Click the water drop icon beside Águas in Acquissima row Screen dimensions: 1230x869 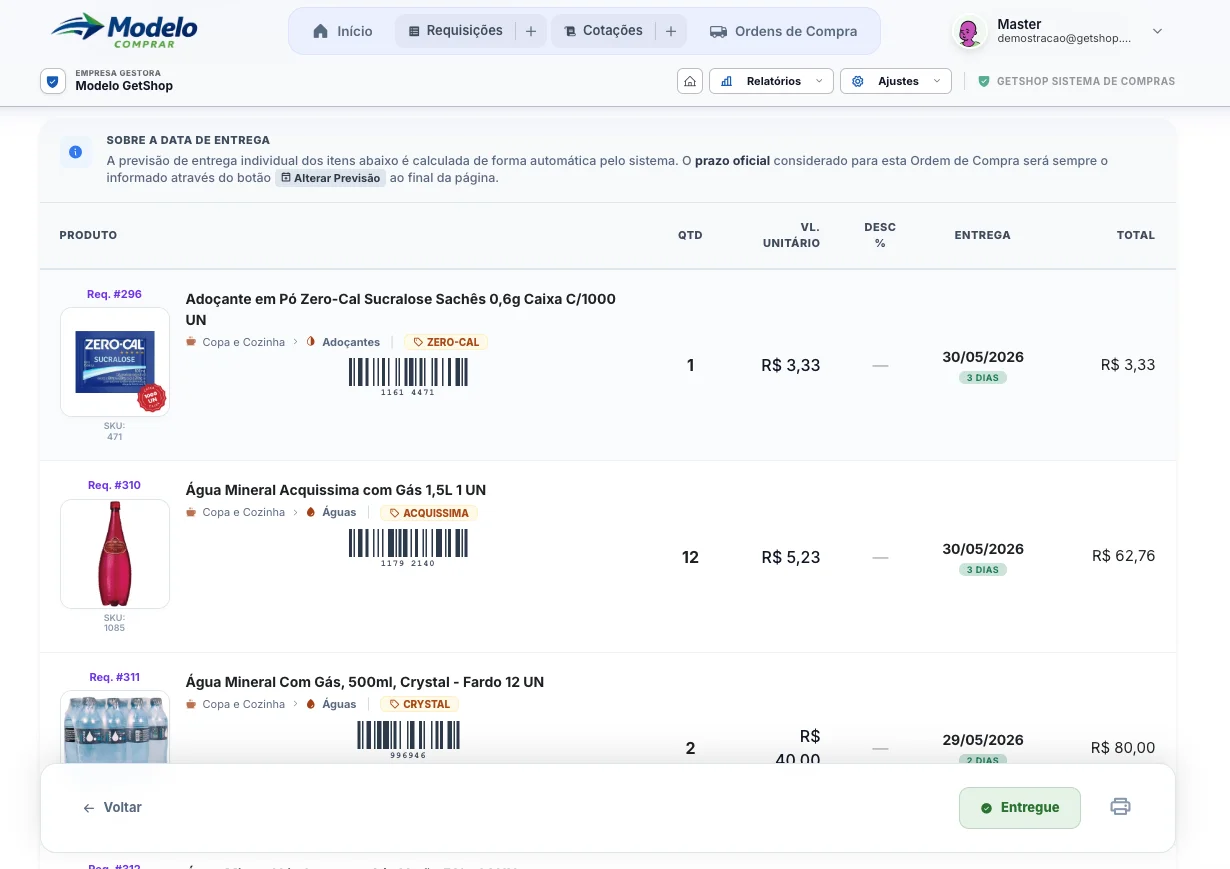(x=310, y=512)
